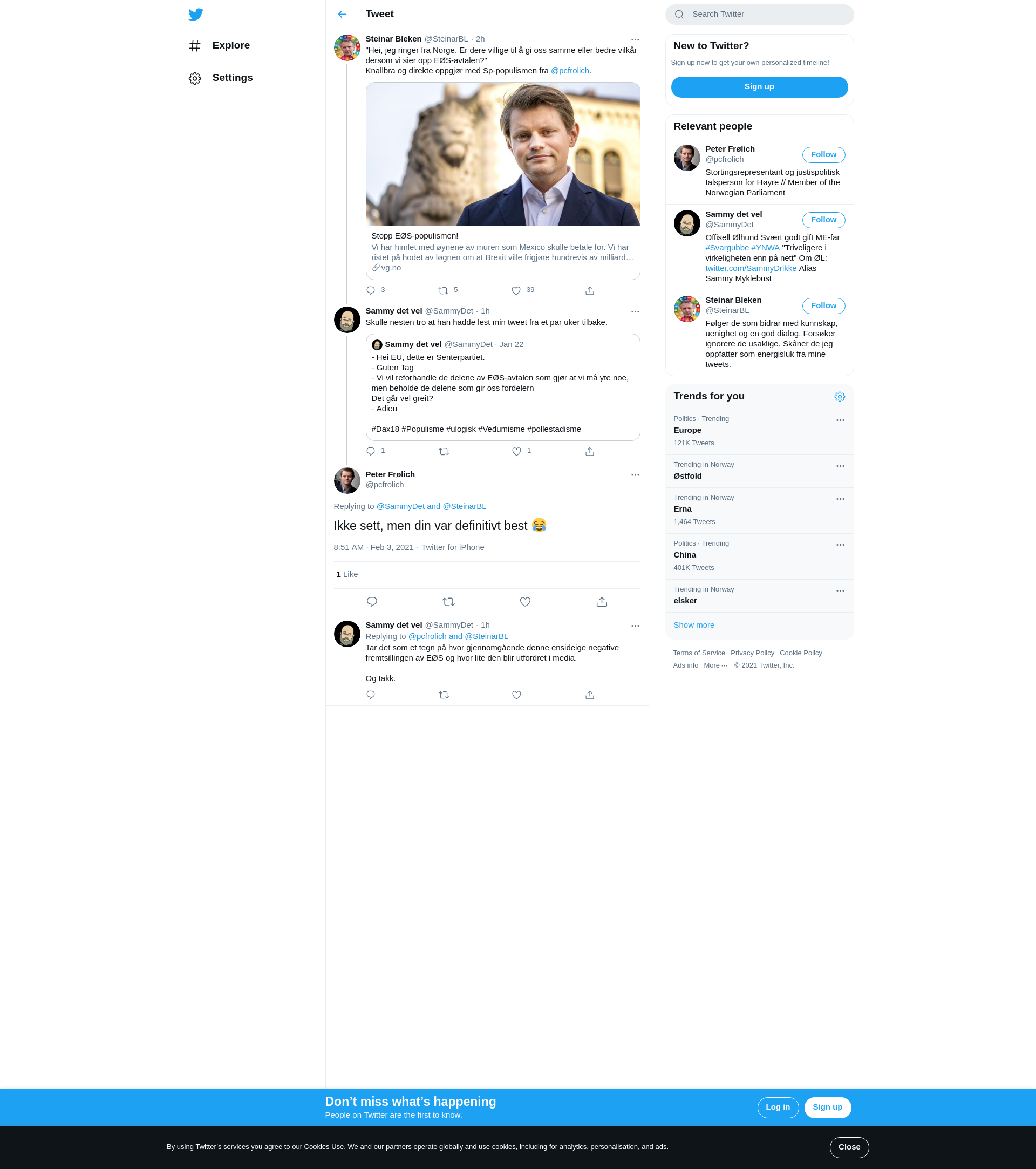Open Steinar Bleken's avatar in the thread

[347, 47]
